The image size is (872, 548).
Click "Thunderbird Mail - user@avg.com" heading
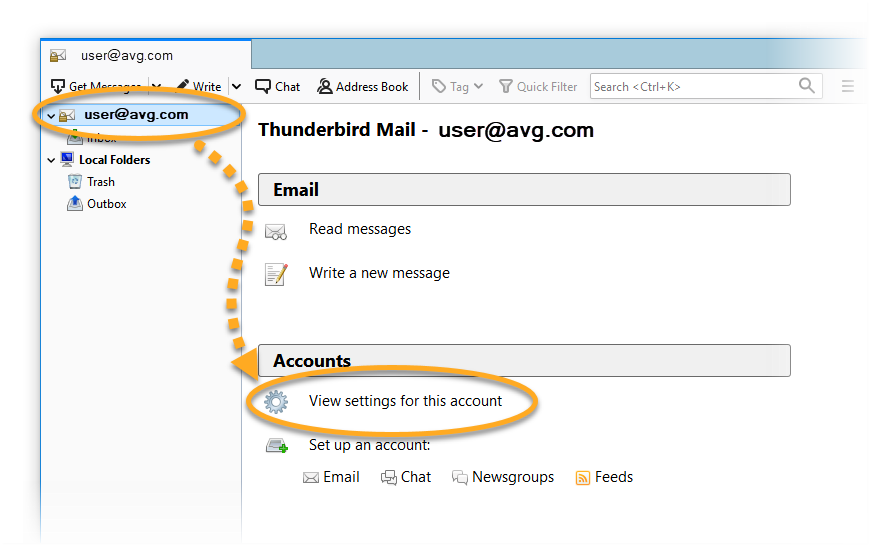click(426, 130)
